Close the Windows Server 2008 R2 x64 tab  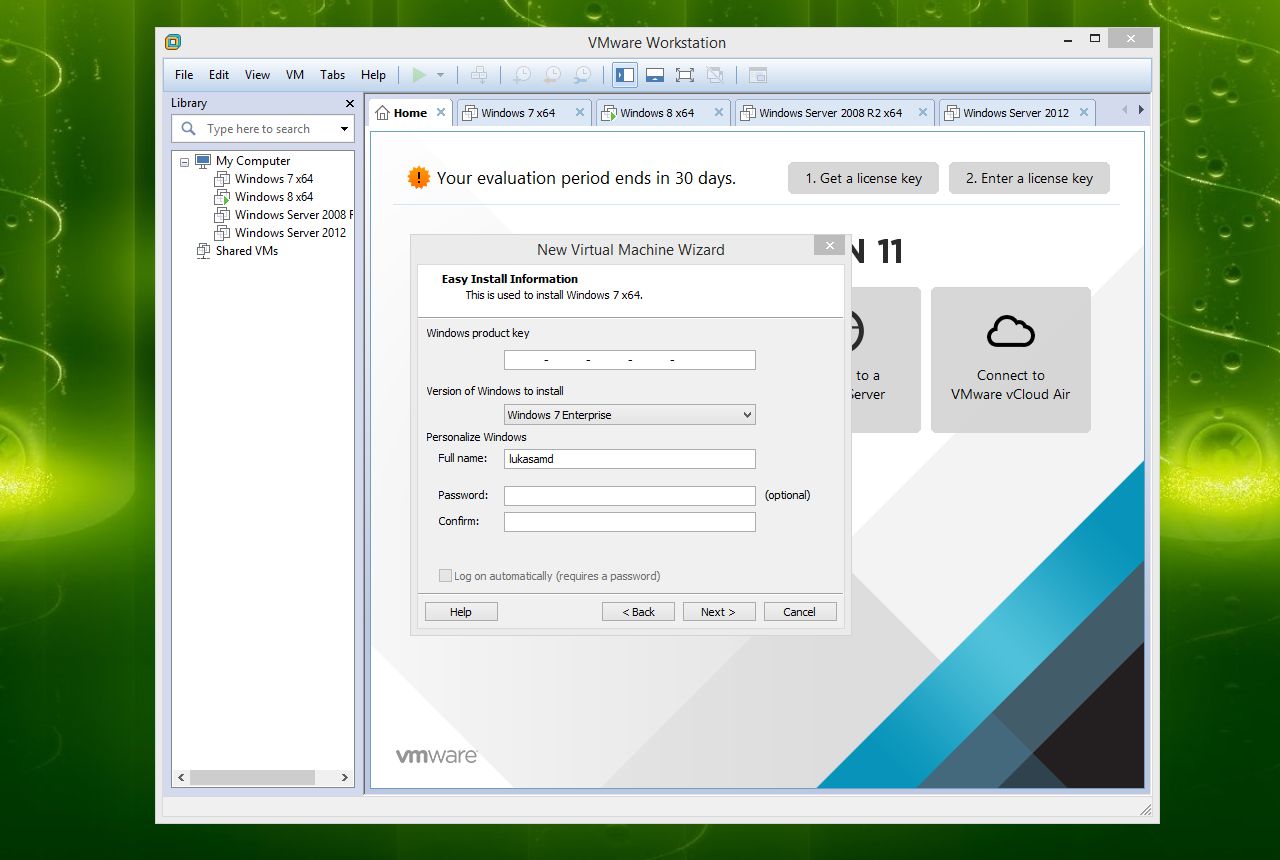[923, 113]
